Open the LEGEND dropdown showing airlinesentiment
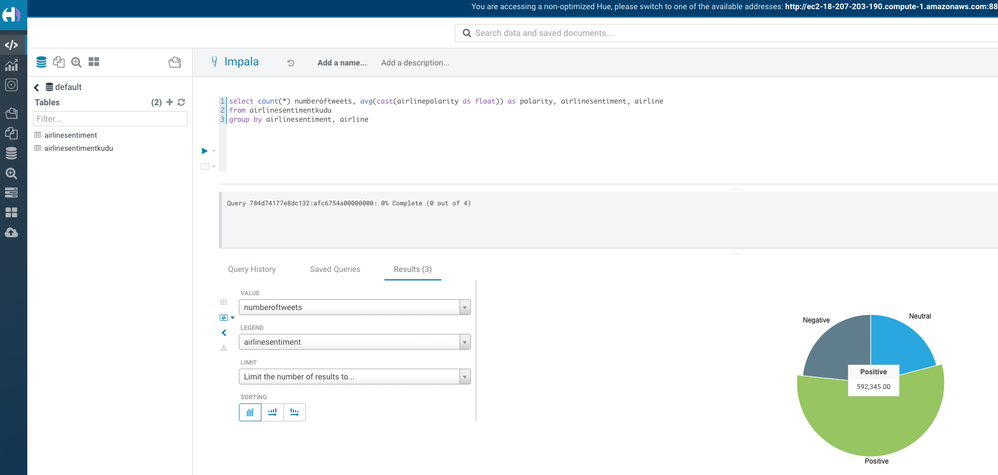This screenshot has height=475, width=998. click(354, 342)
